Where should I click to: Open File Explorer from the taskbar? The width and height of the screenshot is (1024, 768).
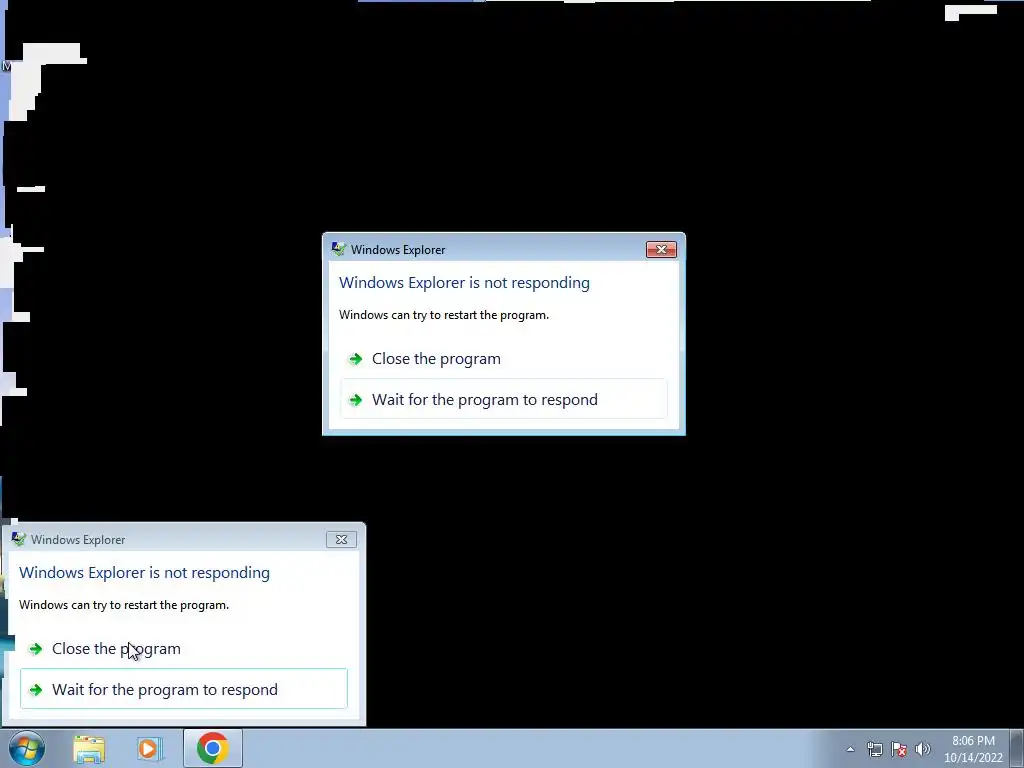coord(89,749)
